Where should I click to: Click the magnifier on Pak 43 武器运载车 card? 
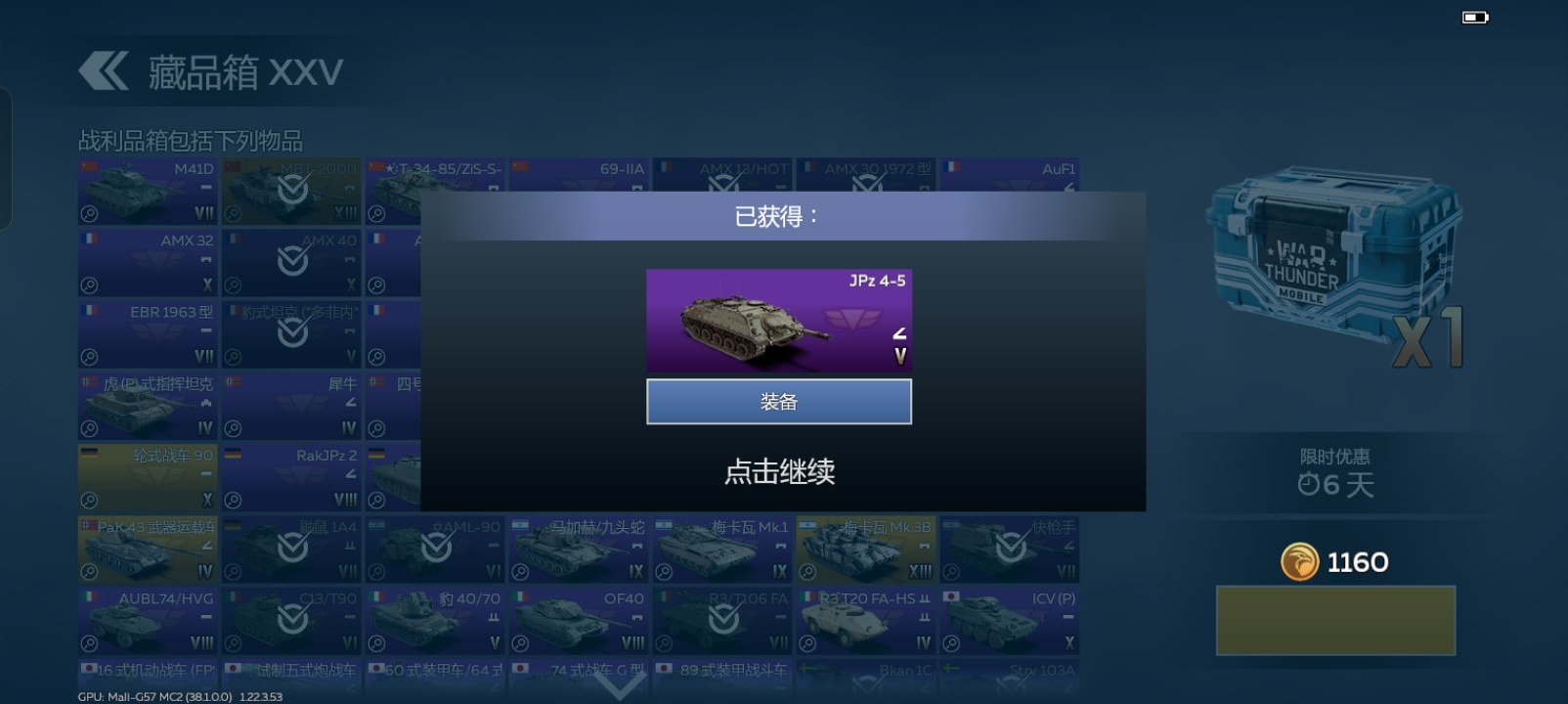89,572
